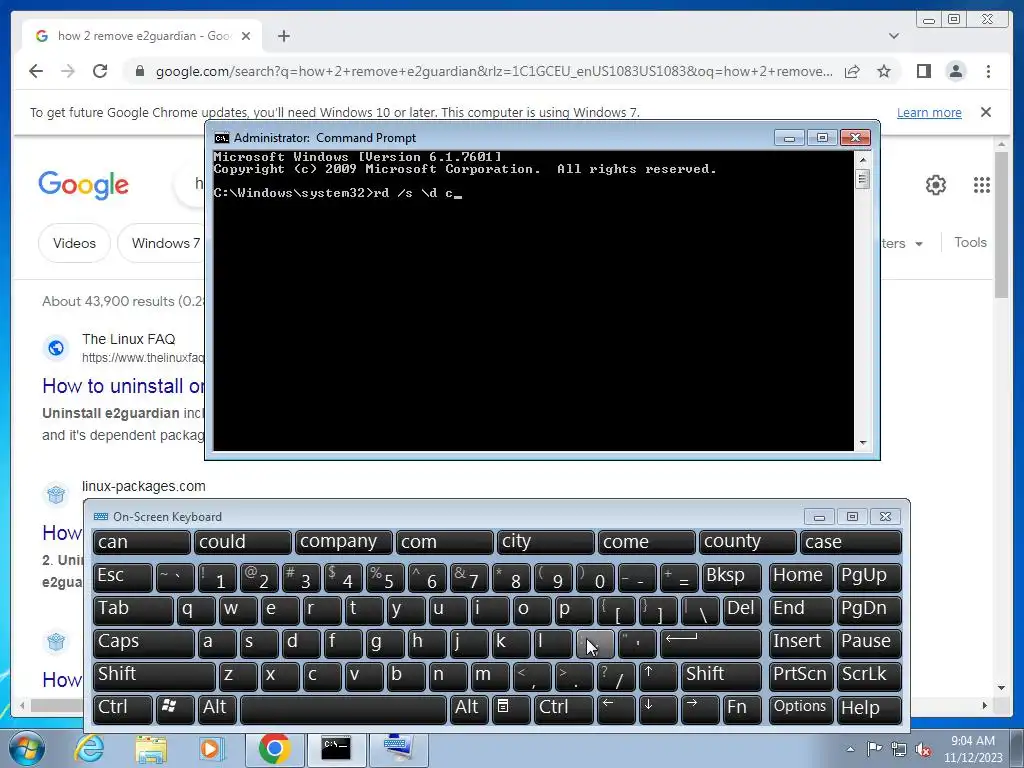
Task: Open Google settings gear icon
Action: click(935, 185)
